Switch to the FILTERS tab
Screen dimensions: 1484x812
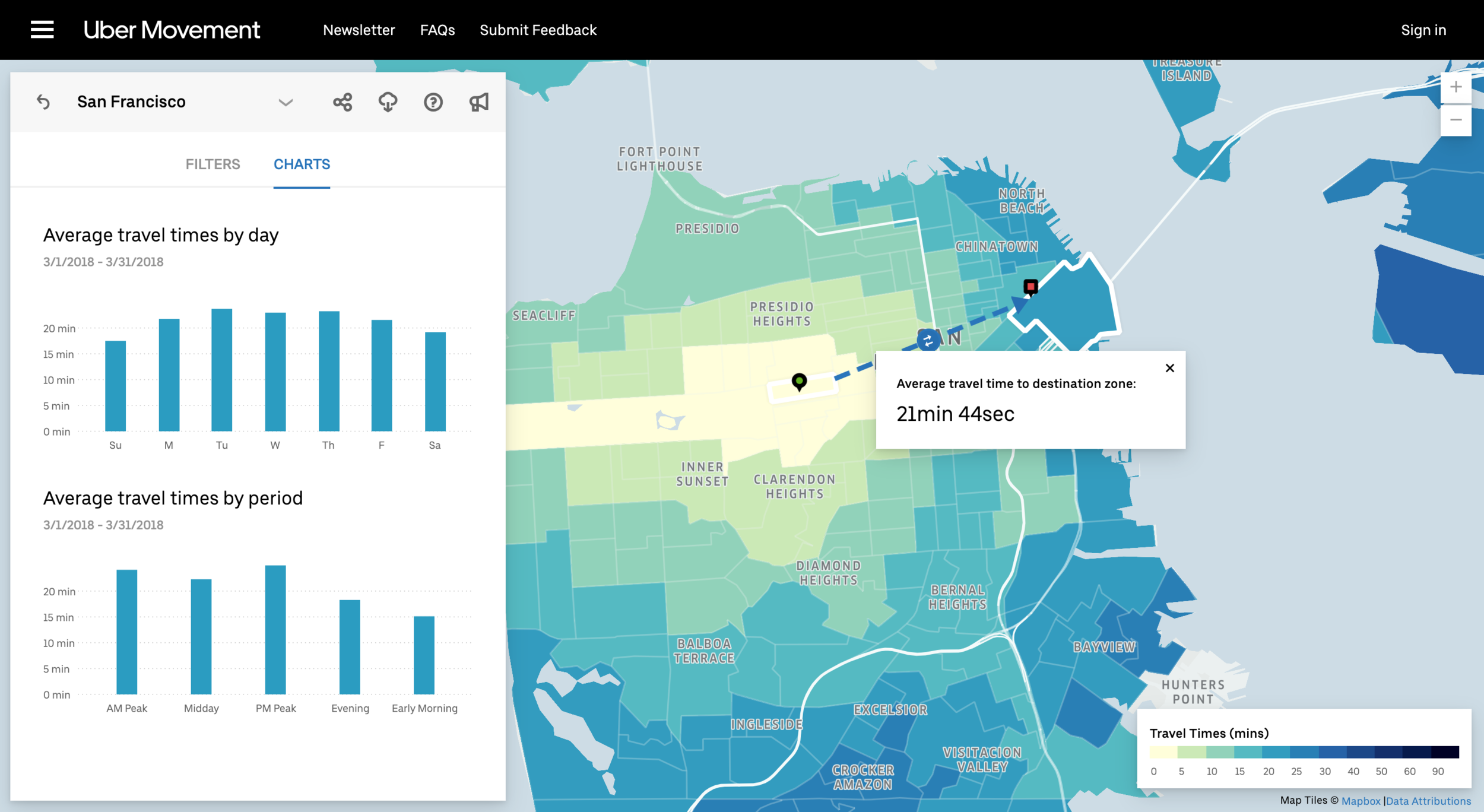[x=213, y=164]
